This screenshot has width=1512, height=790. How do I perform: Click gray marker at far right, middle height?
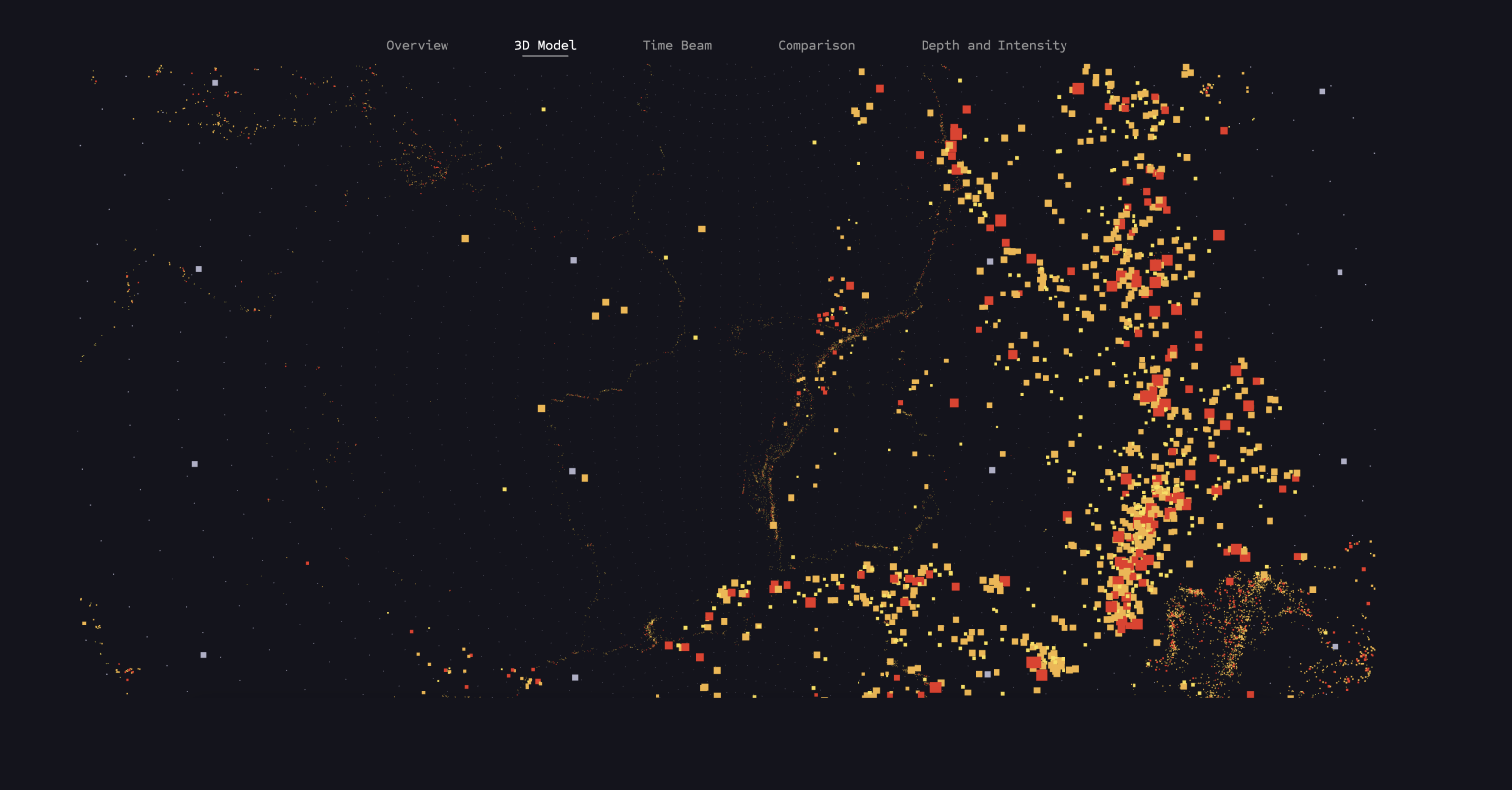pos(1343,461)
